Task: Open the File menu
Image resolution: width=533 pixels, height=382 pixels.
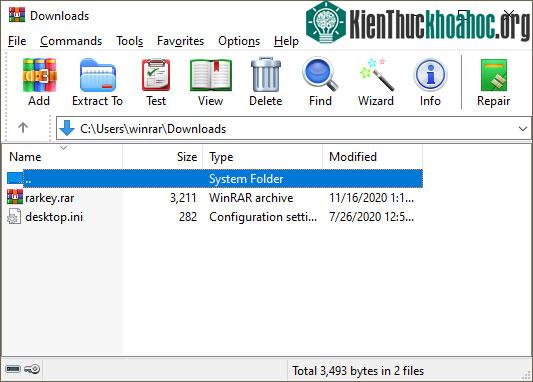Action: click(x=17, y=41)
